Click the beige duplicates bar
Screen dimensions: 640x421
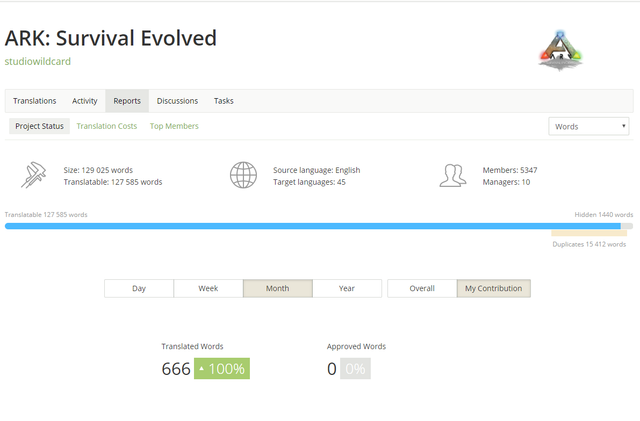[589, 233]
